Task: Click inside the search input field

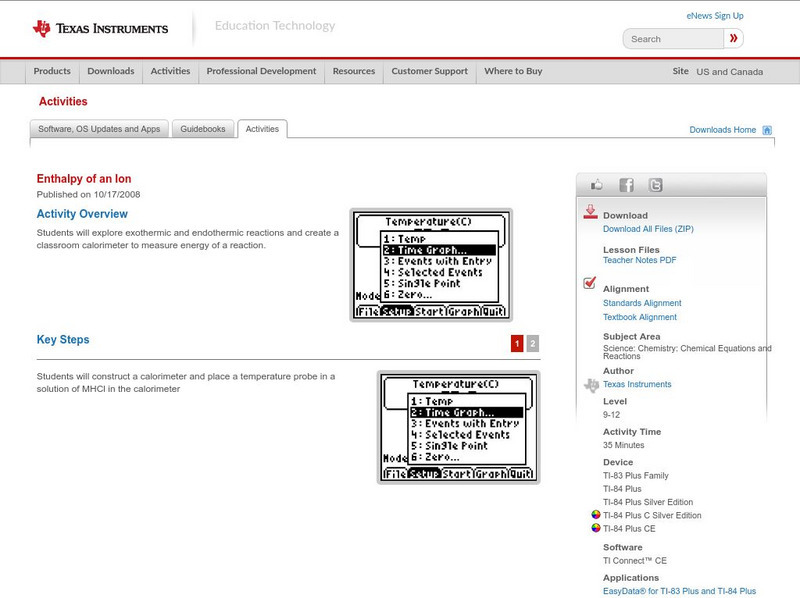Action: 675,38
